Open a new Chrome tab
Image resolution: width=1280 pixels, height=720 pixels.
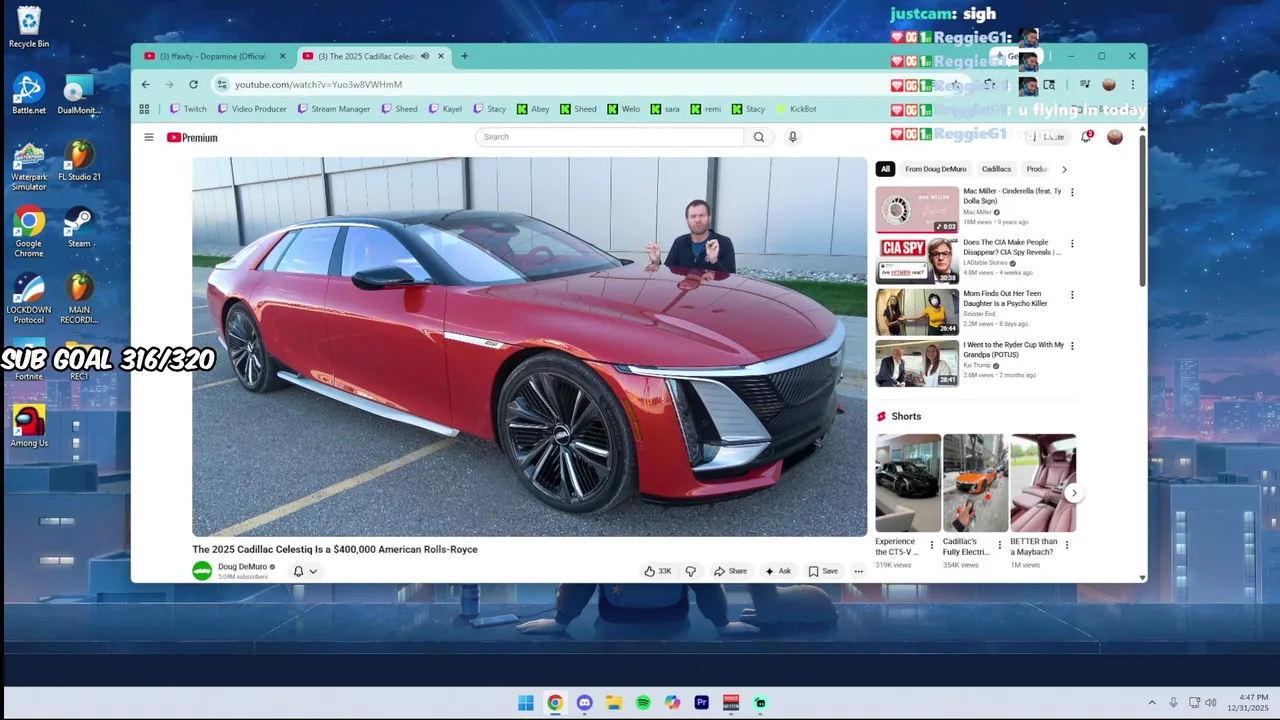pyautogui.click(x=464, y=56)
